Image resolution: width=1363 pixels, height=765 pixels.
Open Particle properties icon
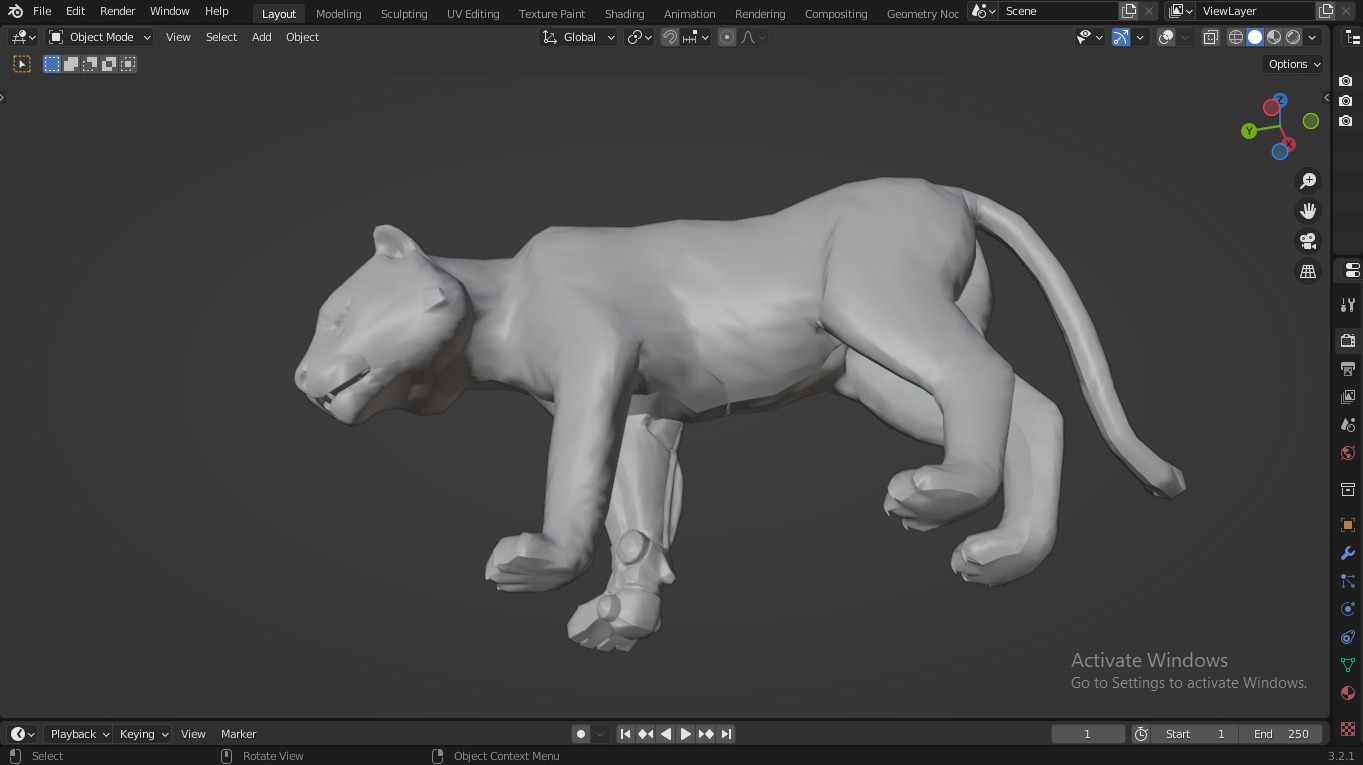point(1348,581)
